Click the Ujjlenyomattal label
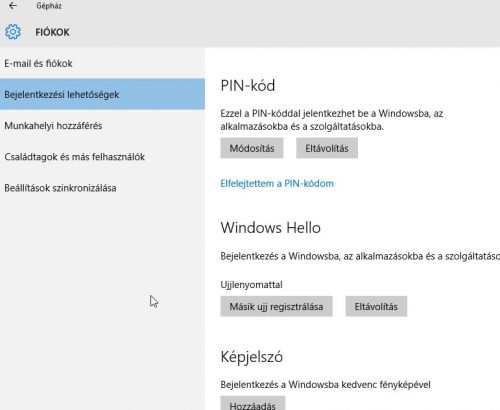This screenshot has height=410, width=500. tap(251, 285)
